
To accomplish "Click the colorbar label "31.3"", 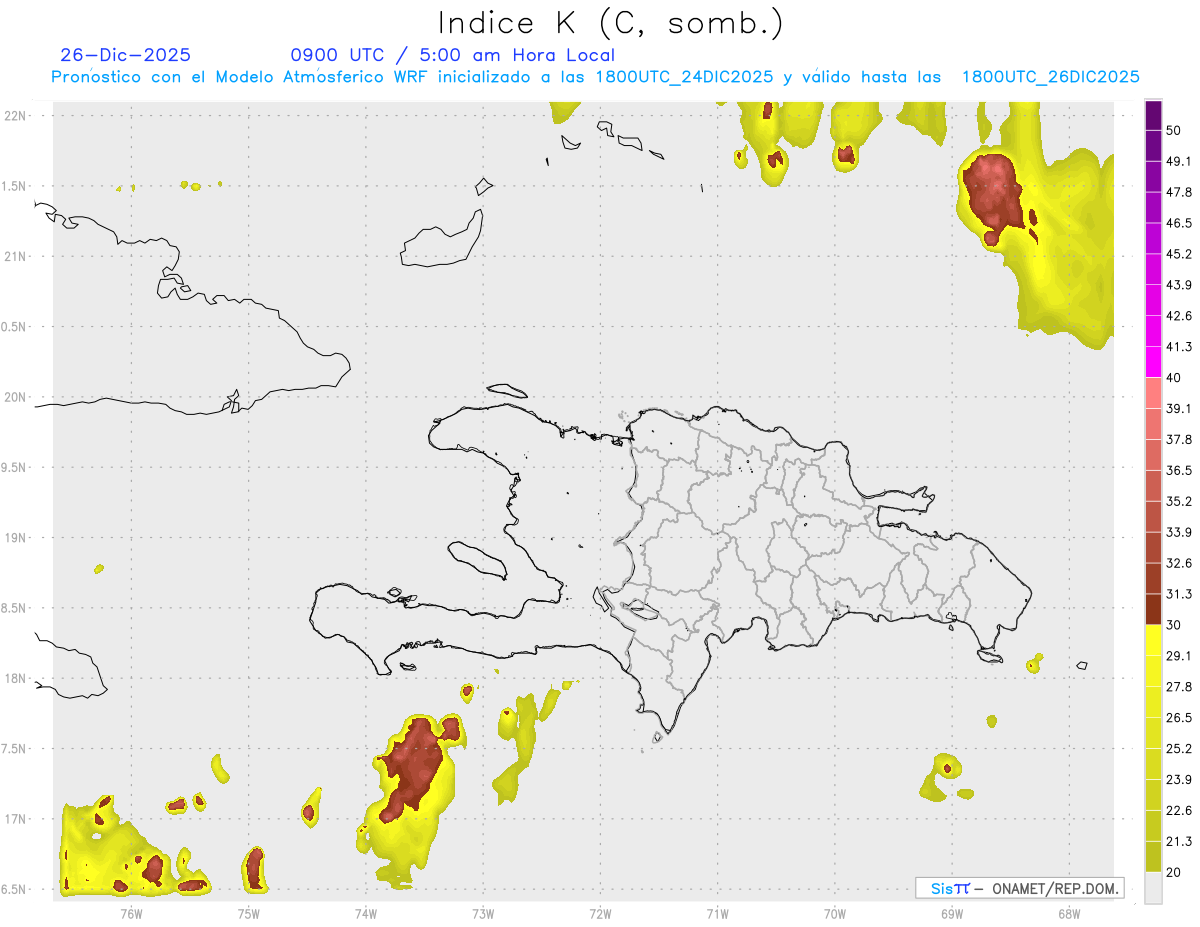I will [1179, 594].
